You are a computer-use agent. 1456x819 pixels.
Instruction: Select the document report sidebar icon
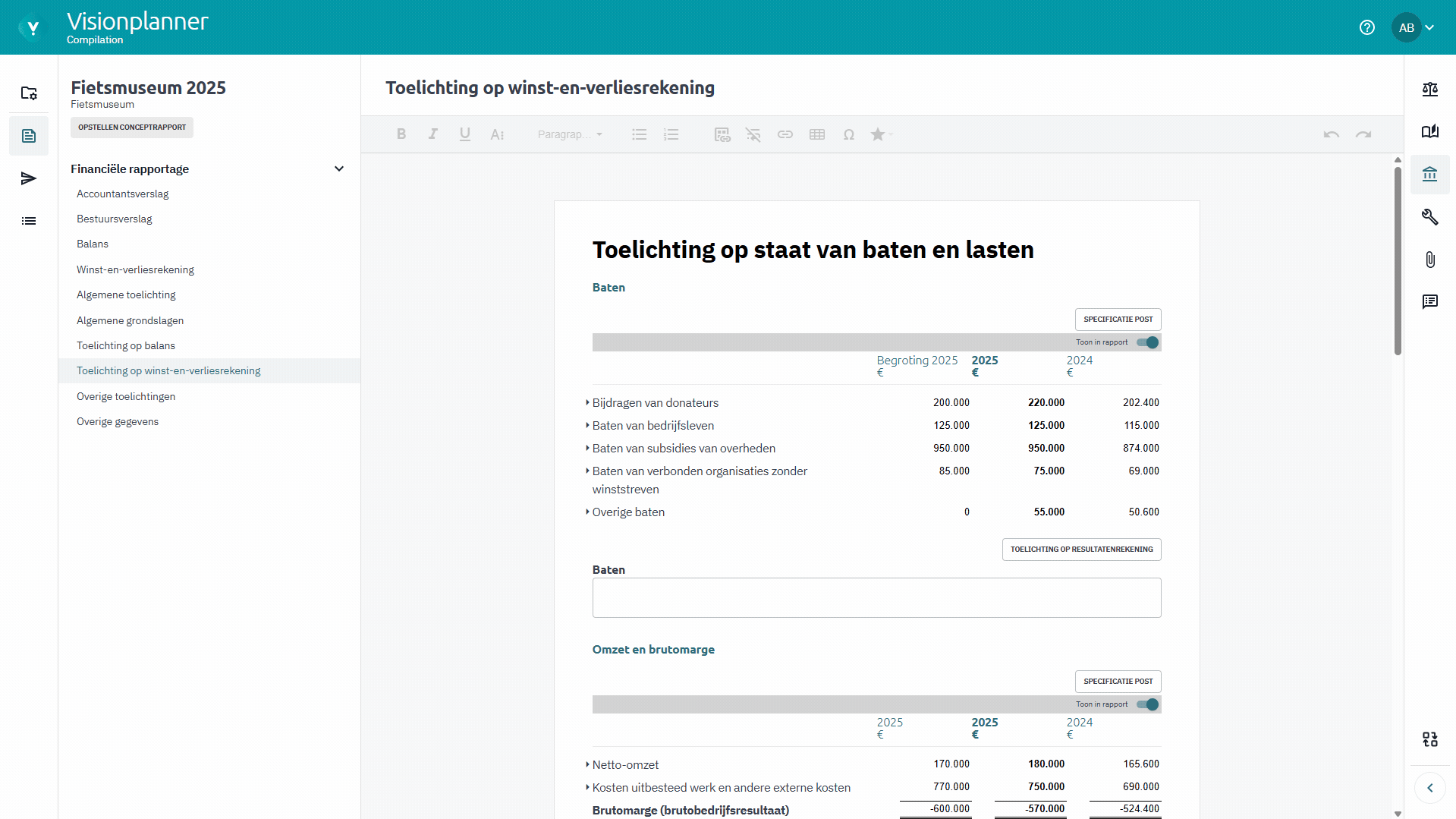coord(29,136)
